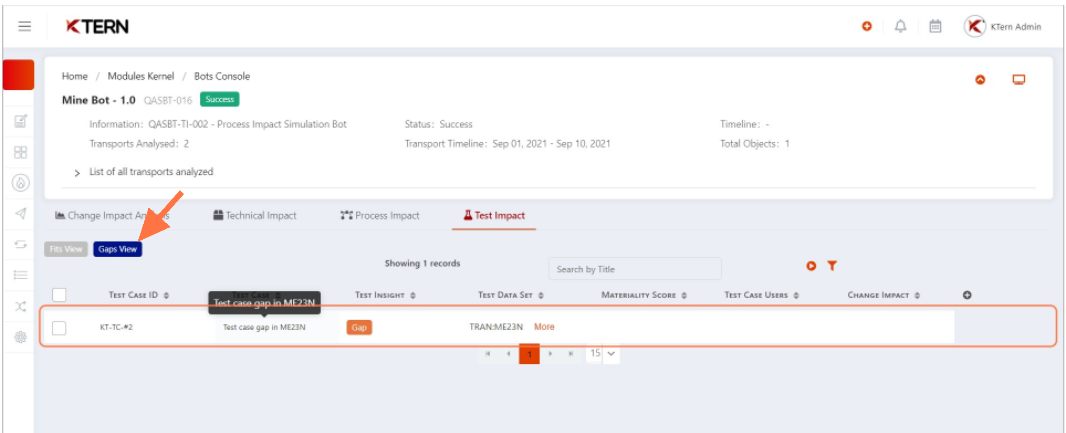Click the orange play icon near search
Viewport: 1066px width, 433px height.
811,266
